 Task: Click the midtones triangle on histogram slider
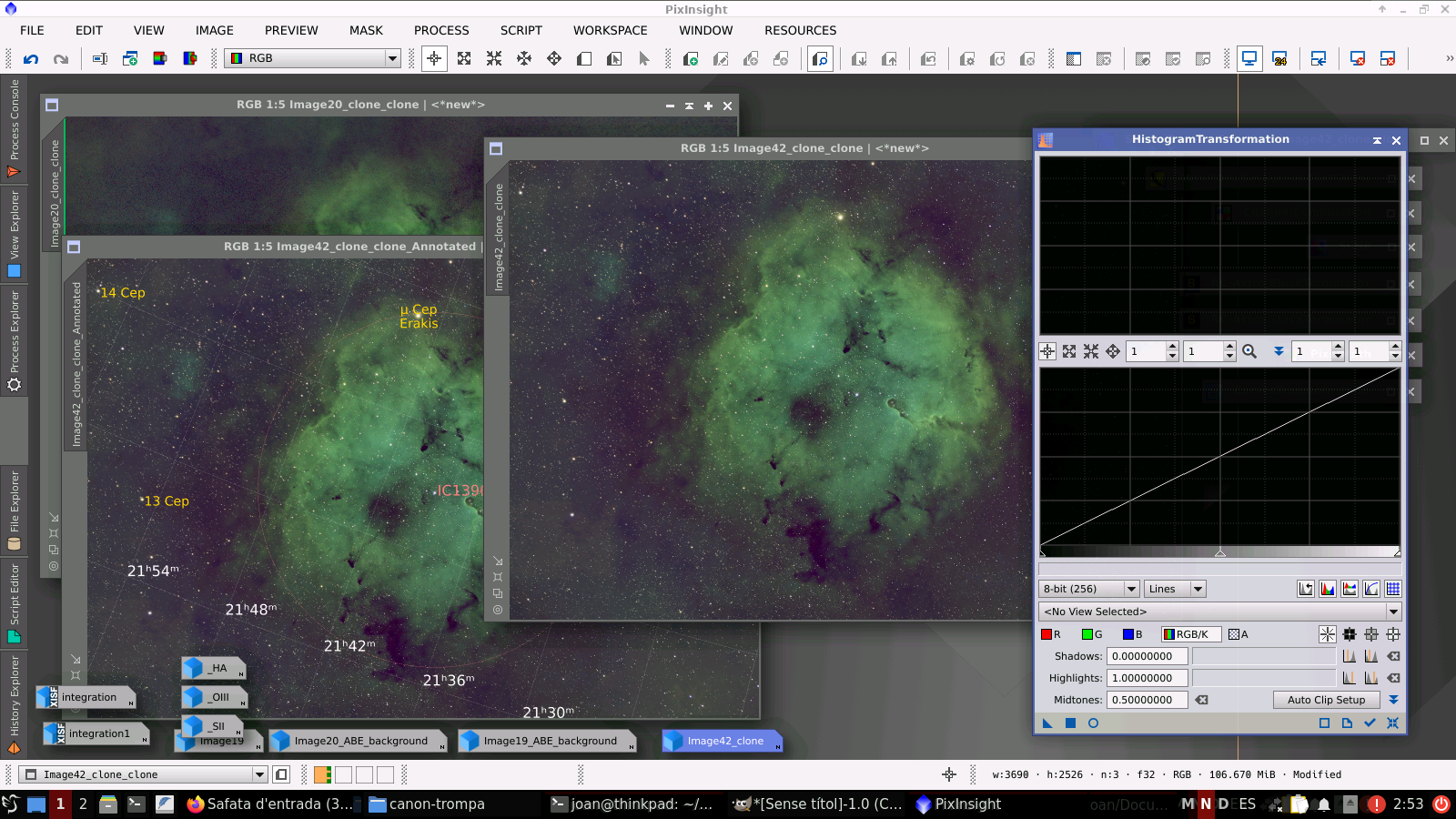(1220, 552)
